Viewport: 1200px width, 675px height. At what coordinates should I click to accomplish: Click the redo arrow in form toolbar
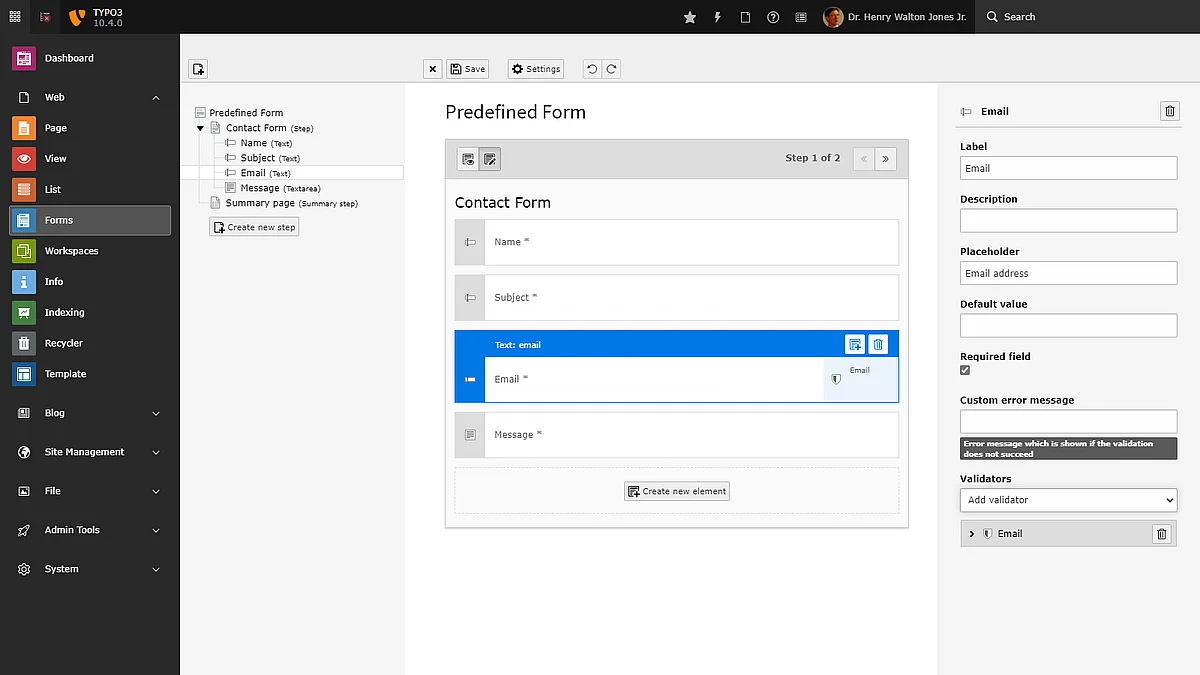tap(611, 69)
